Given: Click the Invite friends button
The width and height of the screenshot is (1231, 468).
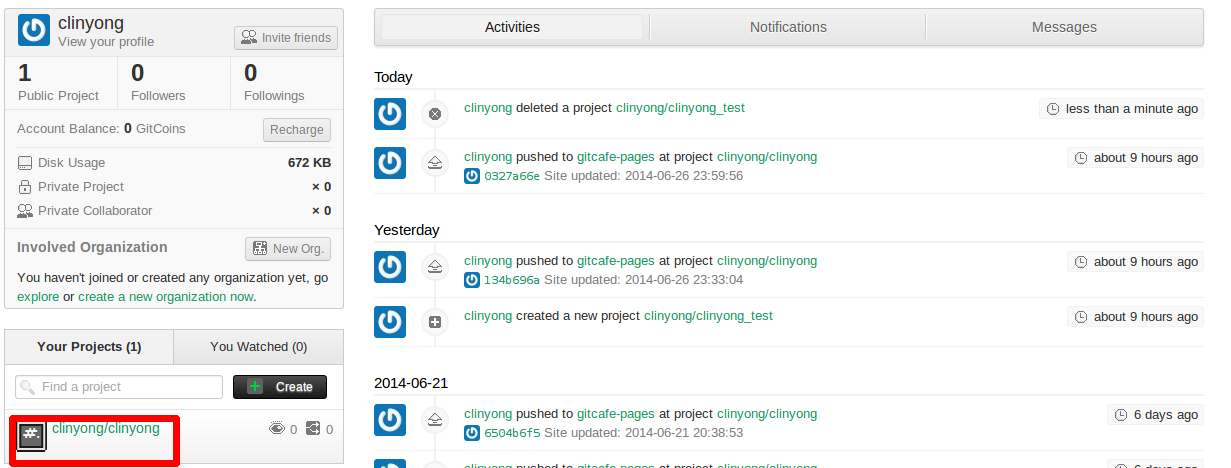Looking at the screenshot, I should pyautogui.click(x=286, y=38).
